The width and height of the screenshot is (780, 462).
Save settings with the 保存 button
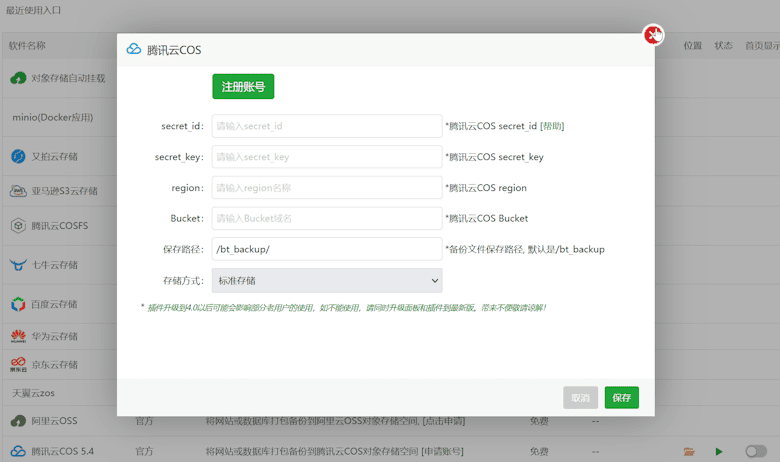point(622,398)
